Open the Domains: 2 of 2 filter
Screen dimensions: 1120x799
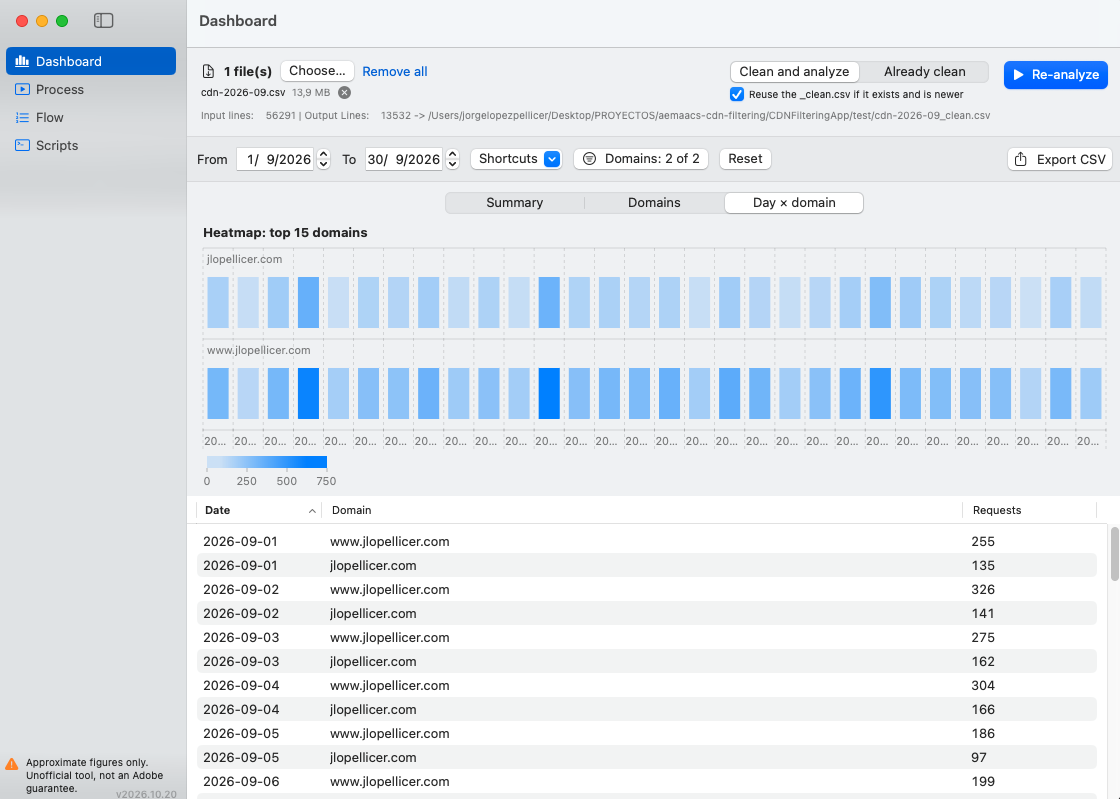[641, 159]
